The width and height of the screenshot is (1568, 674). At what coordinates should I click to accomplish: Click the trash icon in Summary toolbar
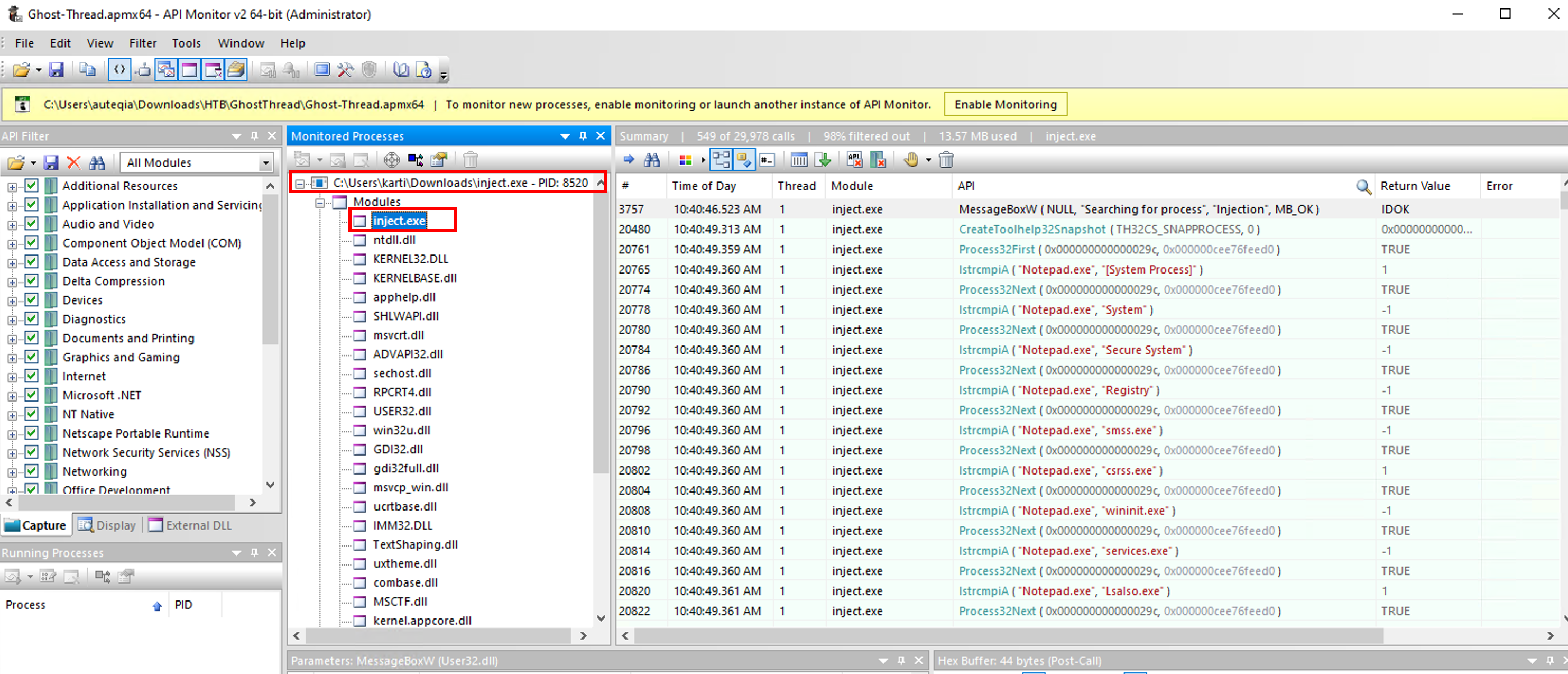(x=946, y=160)
